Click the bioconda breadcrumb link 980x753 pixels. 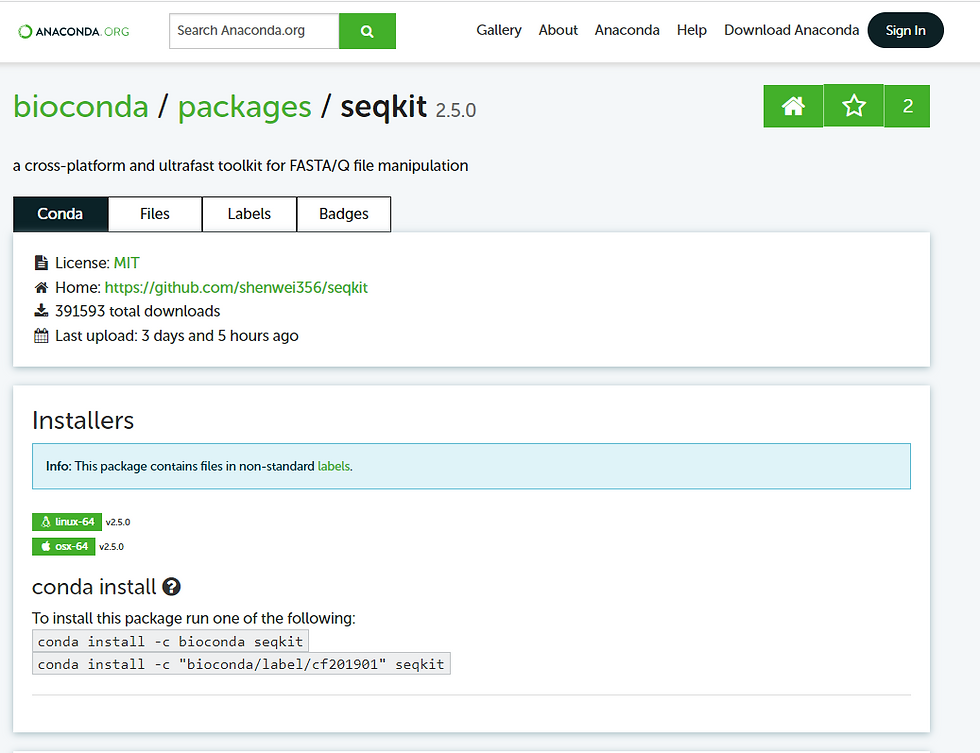click(x=80, y=107)
